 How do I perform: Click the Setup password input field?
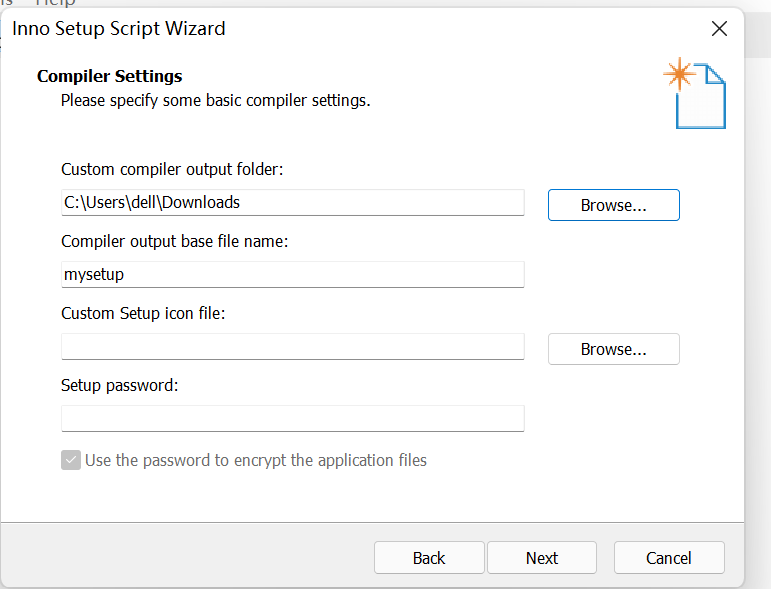coord(293,418)
